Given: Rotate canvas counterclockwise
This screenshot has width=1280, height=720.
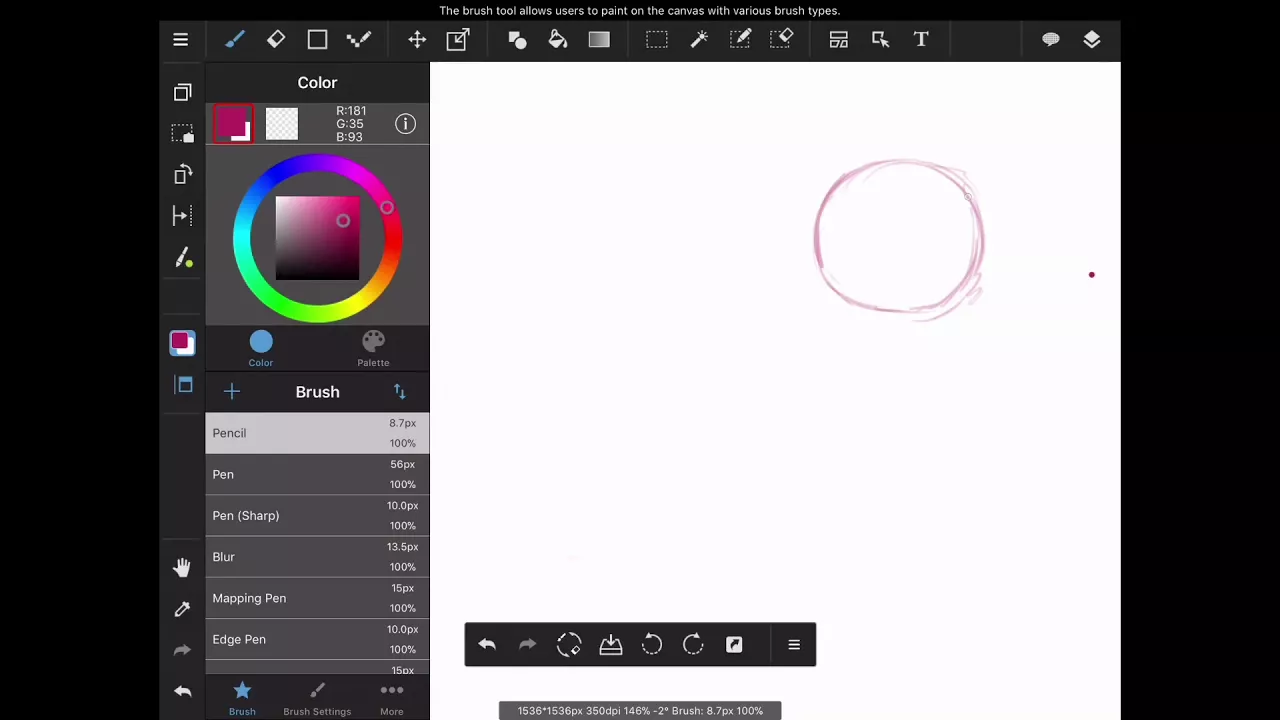Looking at the screenshot, I should coord(652,645).
